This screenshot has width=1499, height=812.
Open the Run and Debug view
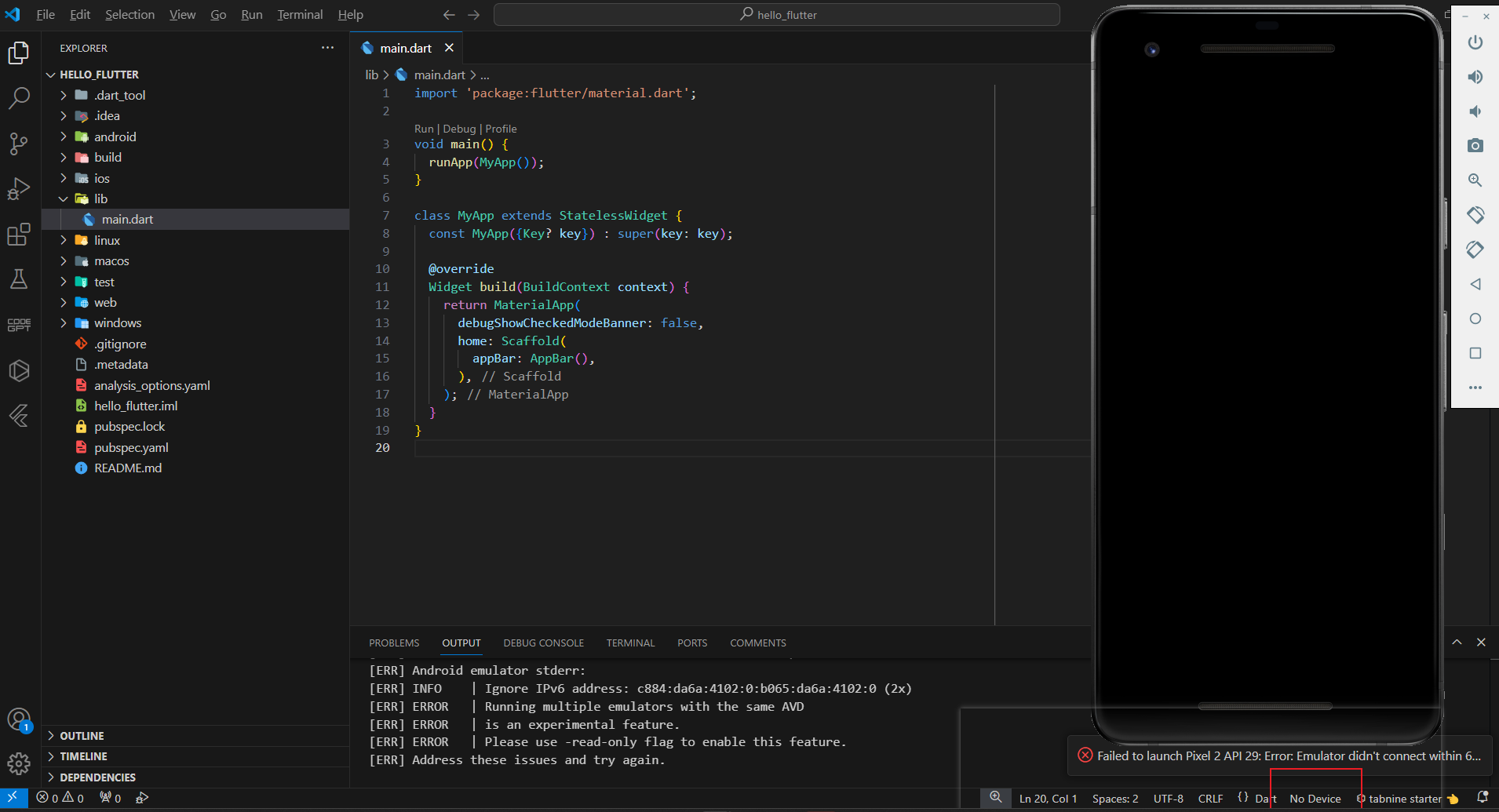point(19,189)
